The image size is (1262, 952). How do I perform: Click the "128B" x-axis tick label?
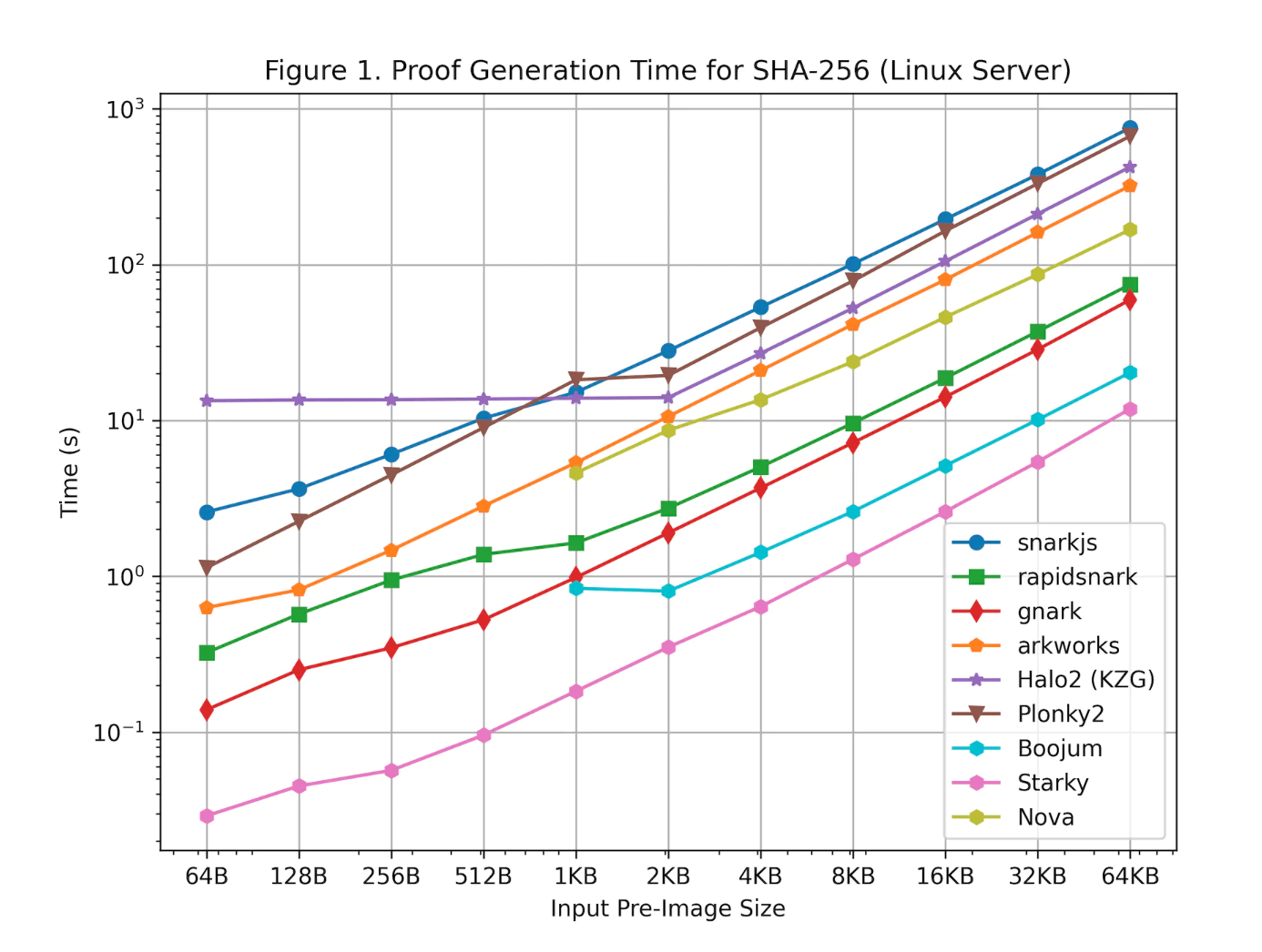tap(299, 876)
